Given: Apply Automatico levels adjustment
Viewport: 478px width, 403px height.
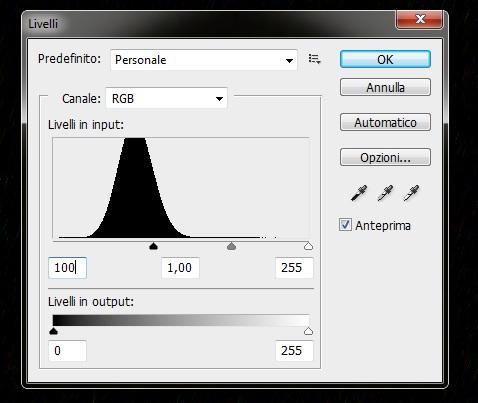Looking at the screenshot, I should click(385, 122).
